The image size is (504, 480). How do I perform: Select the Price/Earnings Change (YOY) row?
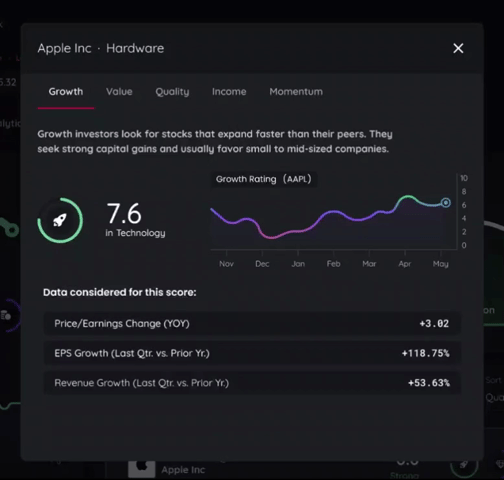(252, 323)
